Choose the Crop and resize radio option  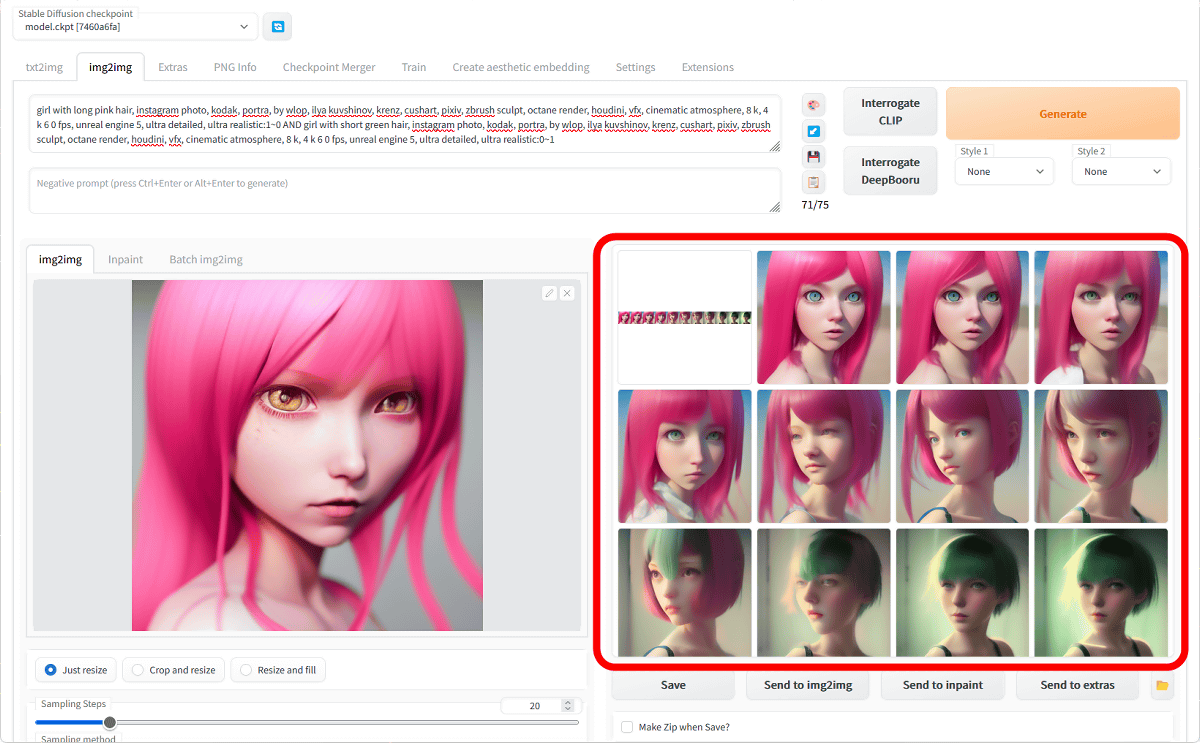click(x=138, y=670)
